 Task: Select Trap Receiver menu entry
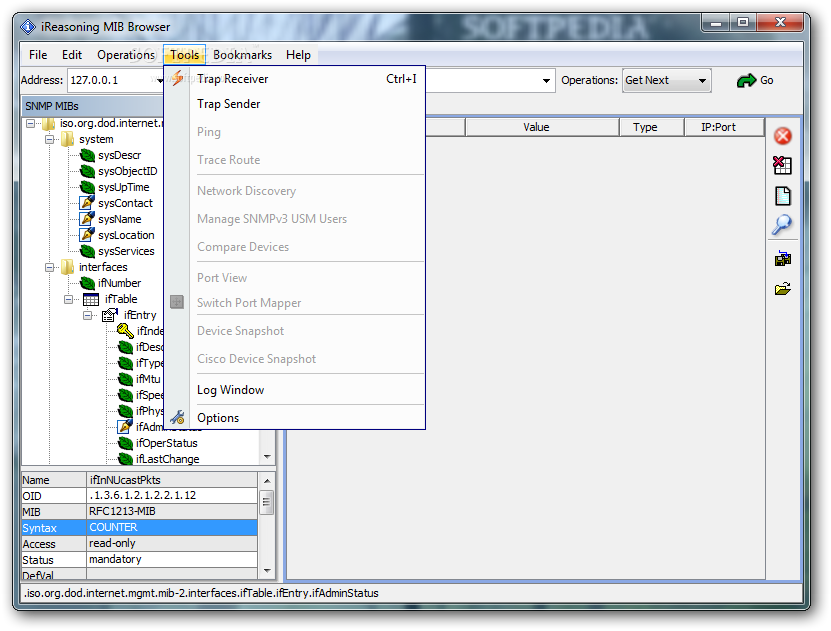click(294, 78)
